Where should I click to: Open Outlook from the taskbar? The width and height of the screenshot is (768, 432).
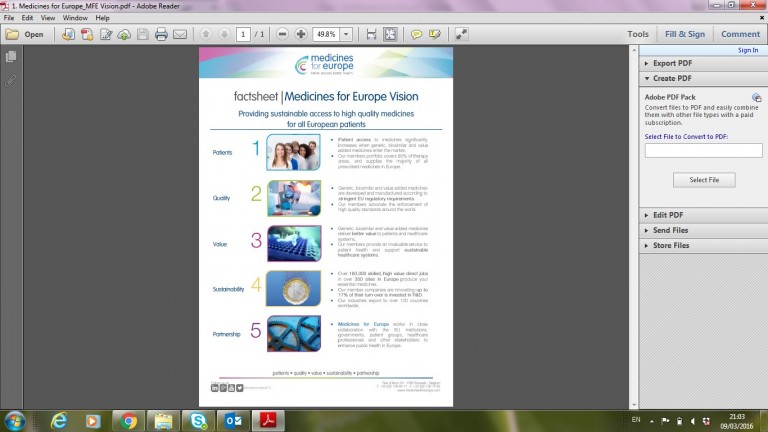233,421
